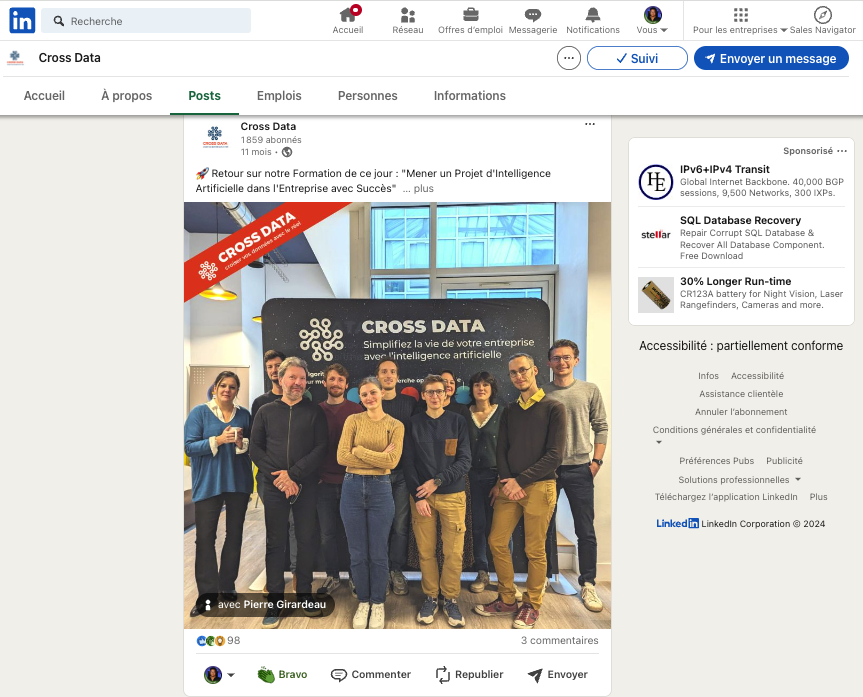Click the Envoyer share button
The image size is (863, 697).
click(x=558, y=674)
